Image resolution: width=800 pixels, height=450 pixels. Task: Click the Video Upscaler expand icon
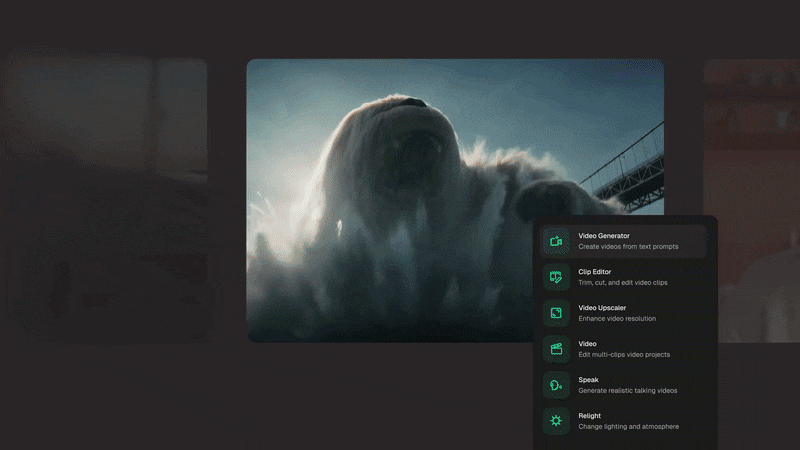tap(556, 313)
